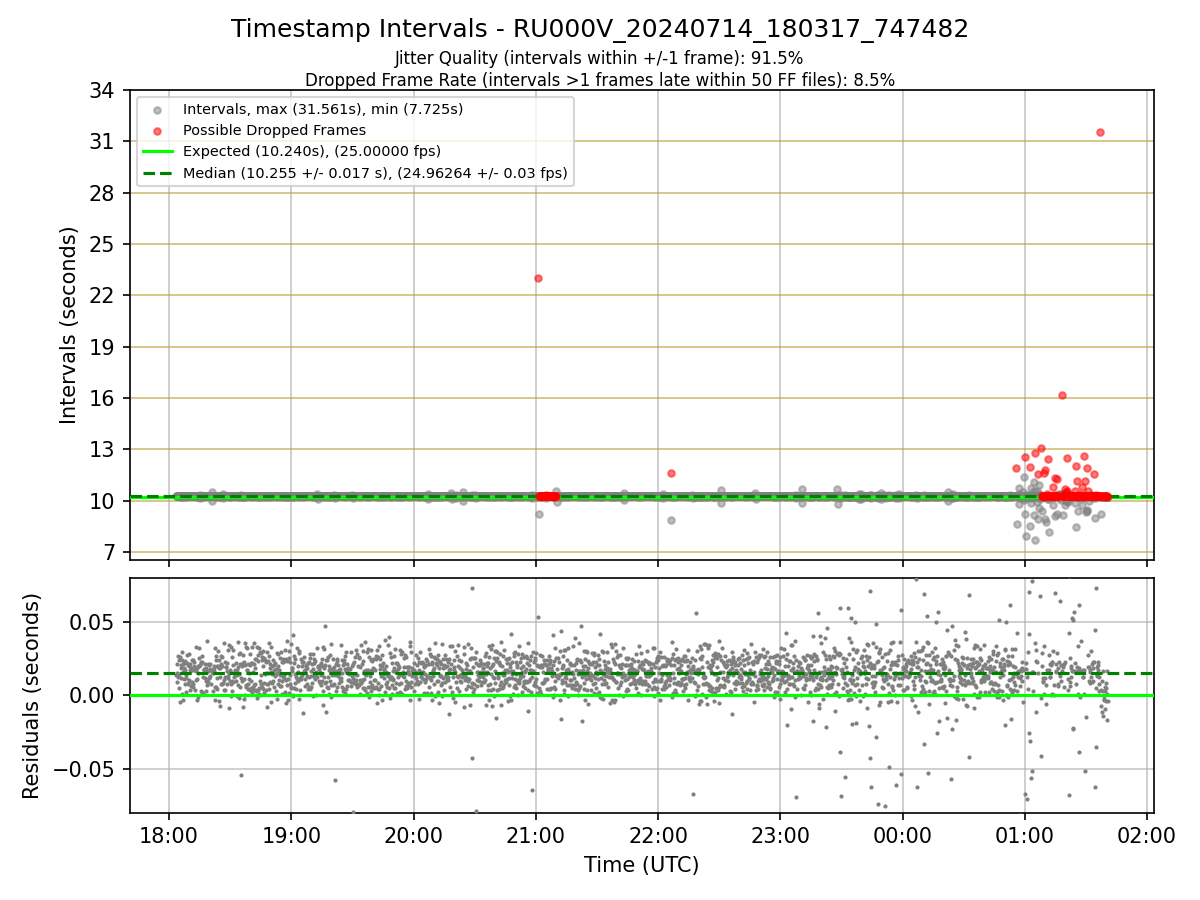Click the solid green line sample in the legend
The image size is (1200, 900).
[x=157, y=152]
